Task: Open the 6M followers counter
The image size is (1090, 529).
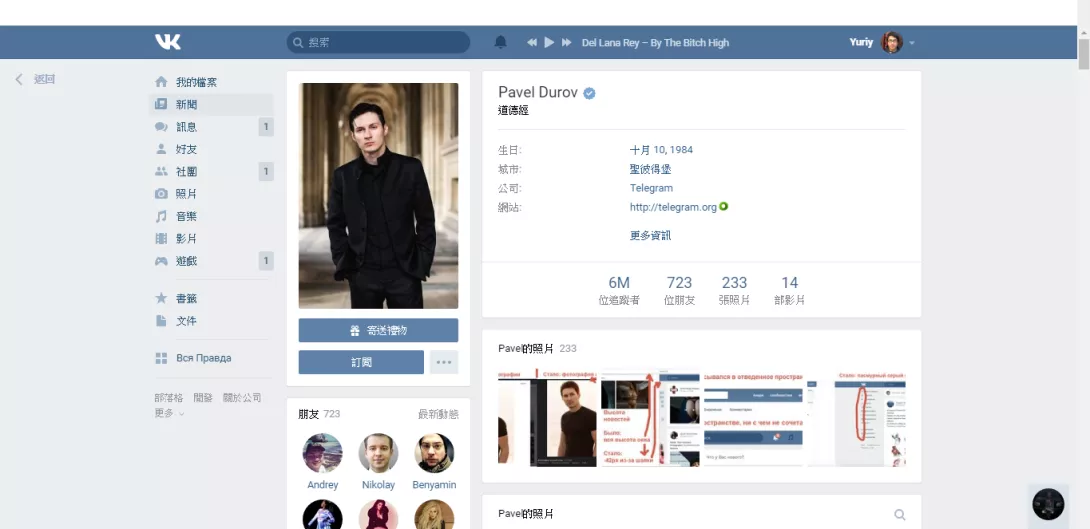Action: click(619, 291)
